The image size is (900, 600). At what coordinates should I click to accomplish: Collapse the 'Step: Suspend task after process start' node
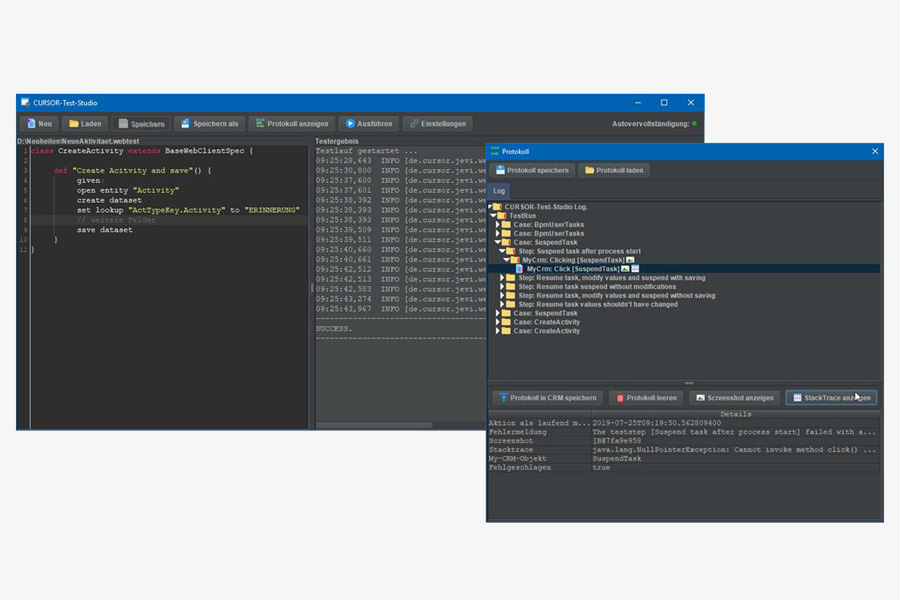(502, 251)
